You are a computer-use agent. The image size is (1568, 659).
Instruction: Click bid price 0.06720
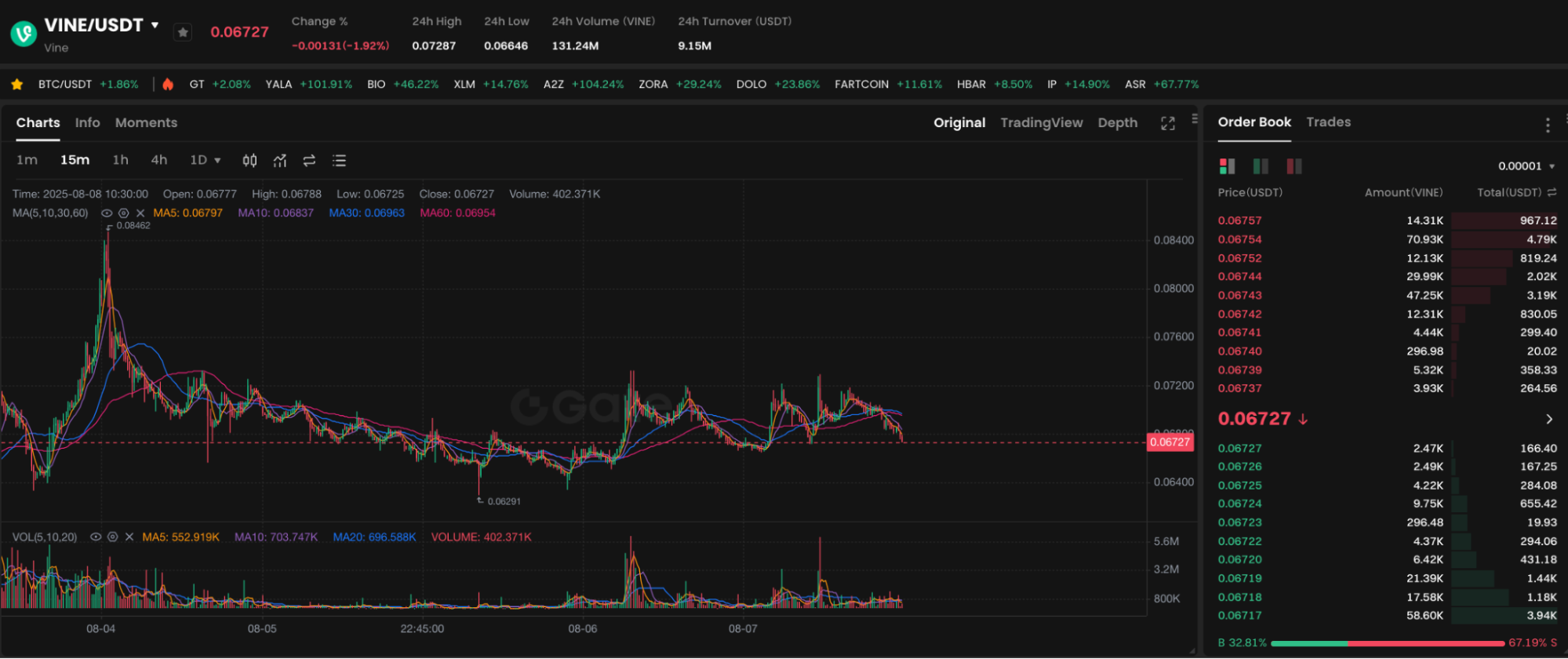[x=1239, y=559]
